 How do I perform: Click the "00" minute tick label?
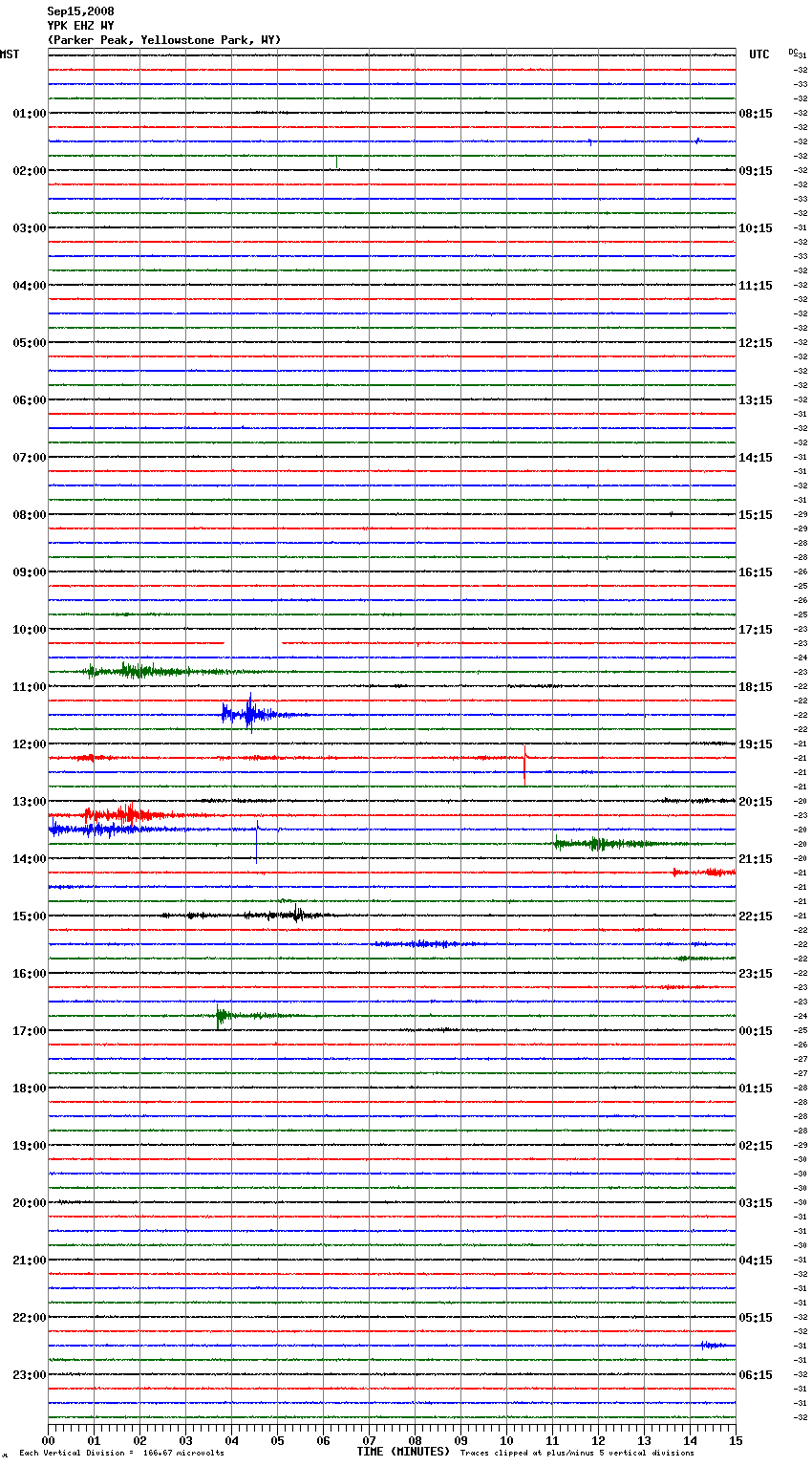49,1440
